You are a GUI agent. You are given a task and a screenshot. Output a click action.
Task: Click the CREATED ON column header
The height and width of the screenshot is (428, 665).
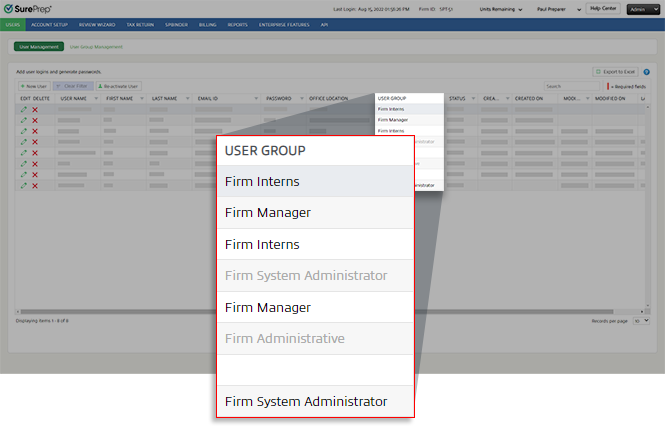pyautogui.click(x=529, y=98)
